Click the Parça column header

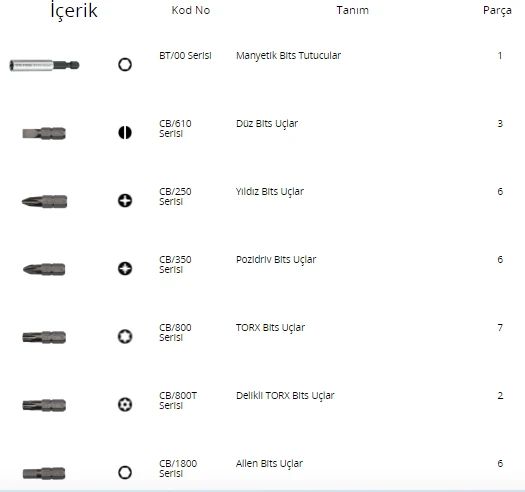tap(497, 10)
